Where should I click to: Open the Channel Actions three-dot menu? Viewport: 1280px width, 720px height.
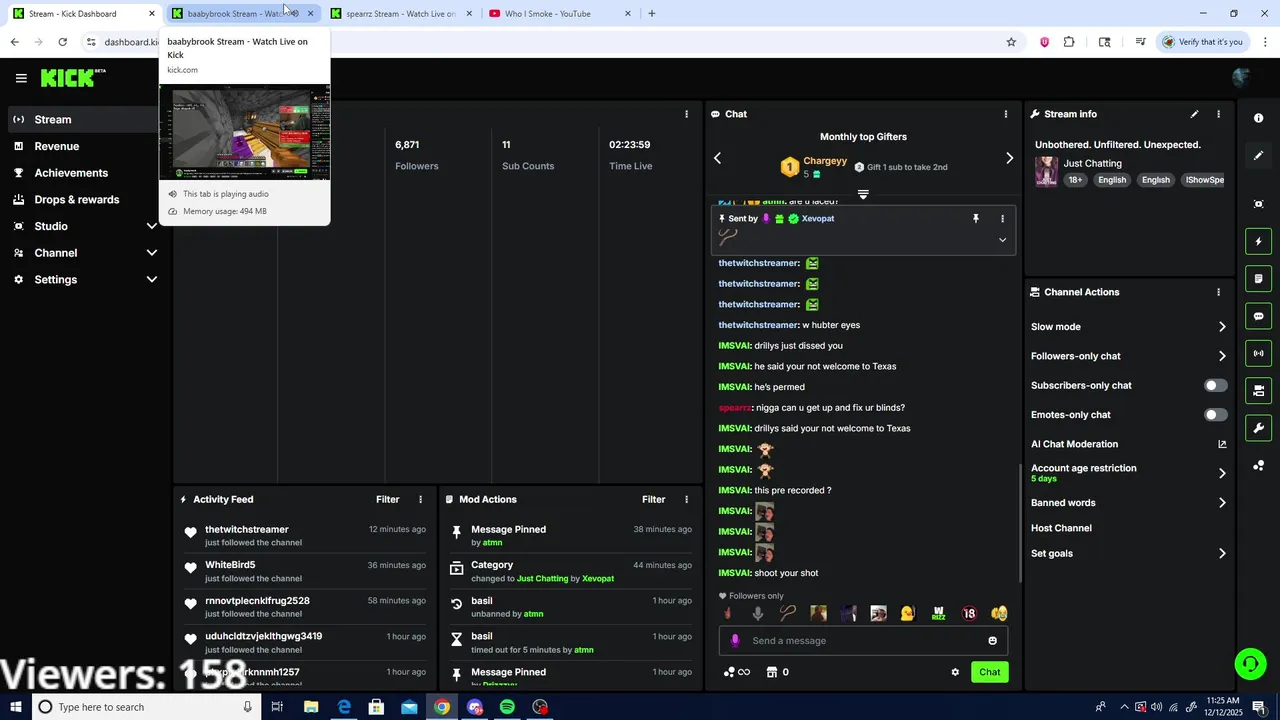click(x=1218, y=292)
